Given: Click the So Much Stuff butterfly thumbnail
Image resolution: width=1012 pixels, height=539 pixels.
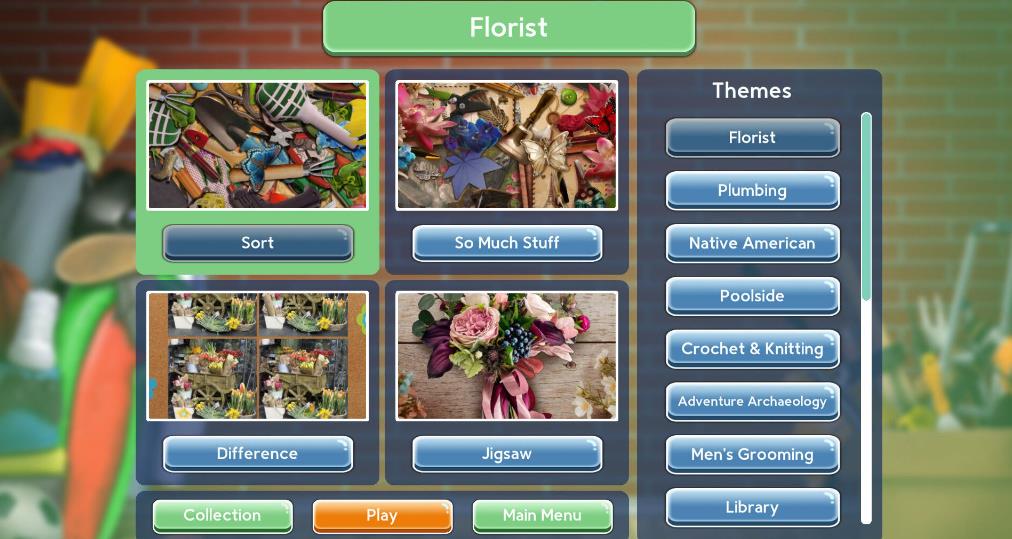Looking at the screenshot, I should click(x=507, y=145).
